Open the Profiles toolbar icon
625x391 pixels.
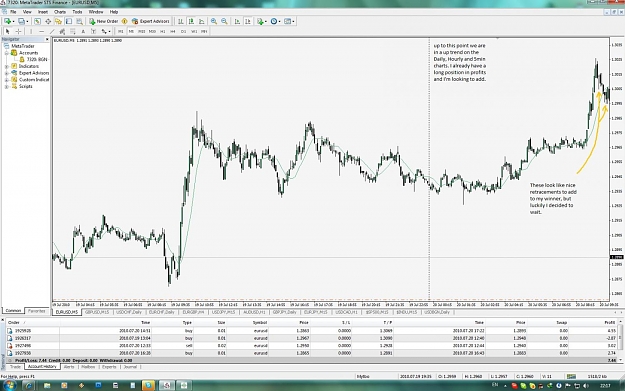click(x=21, y=21)
